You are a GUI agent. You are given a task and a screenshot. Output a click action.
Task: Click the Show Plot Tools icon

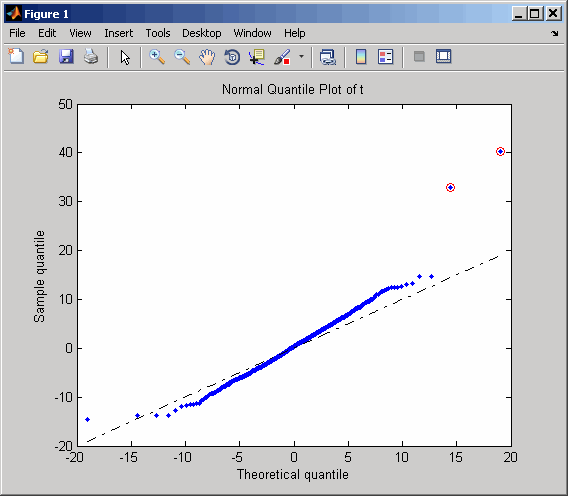tap(444, 57)
